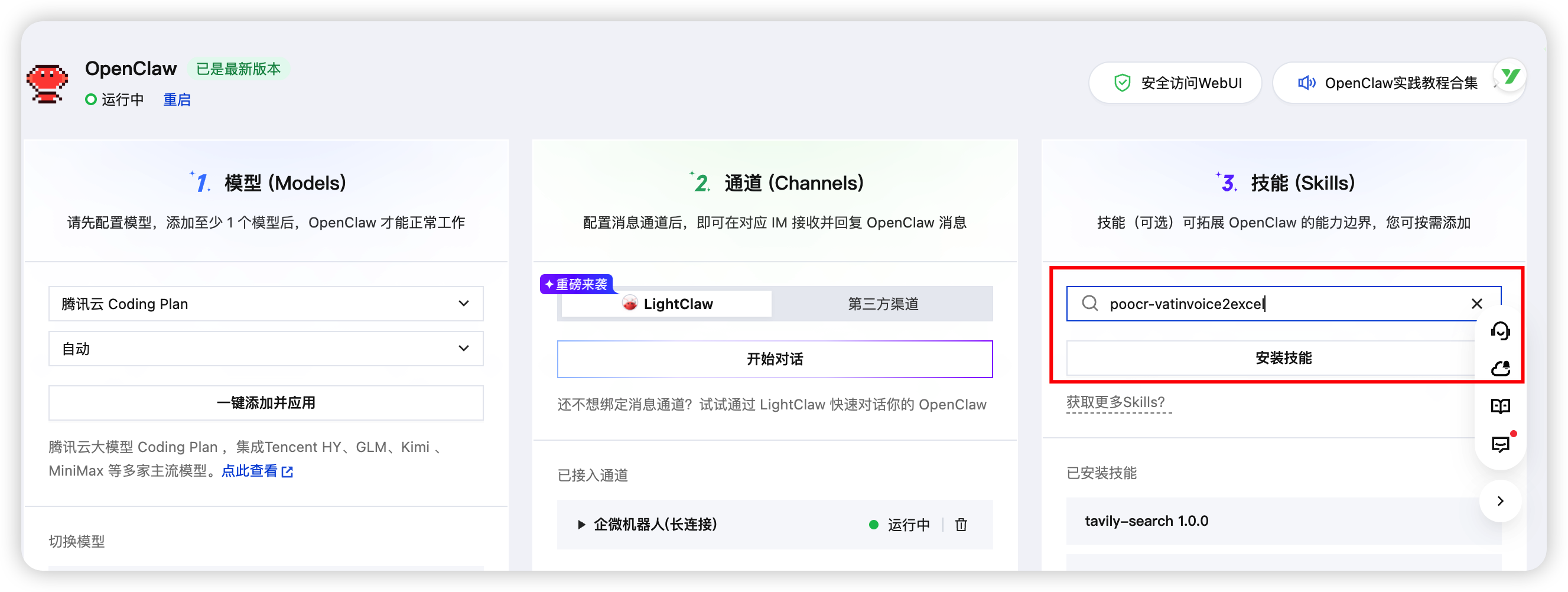Screen dimensions: 1568x592
Task: Clear the skill search text with X
Action: click(x=1476, y=304)
